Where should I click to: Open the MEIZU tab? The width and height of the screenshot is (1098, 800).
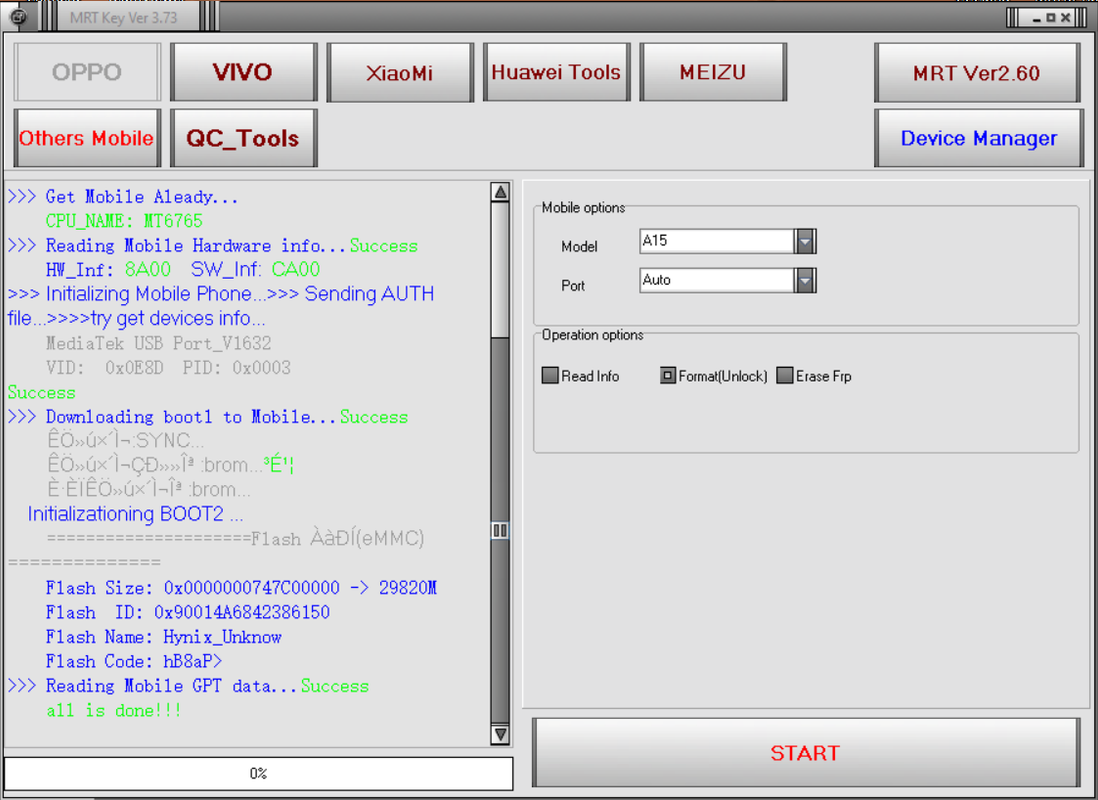pyautogui.click(x=713, y=72)
